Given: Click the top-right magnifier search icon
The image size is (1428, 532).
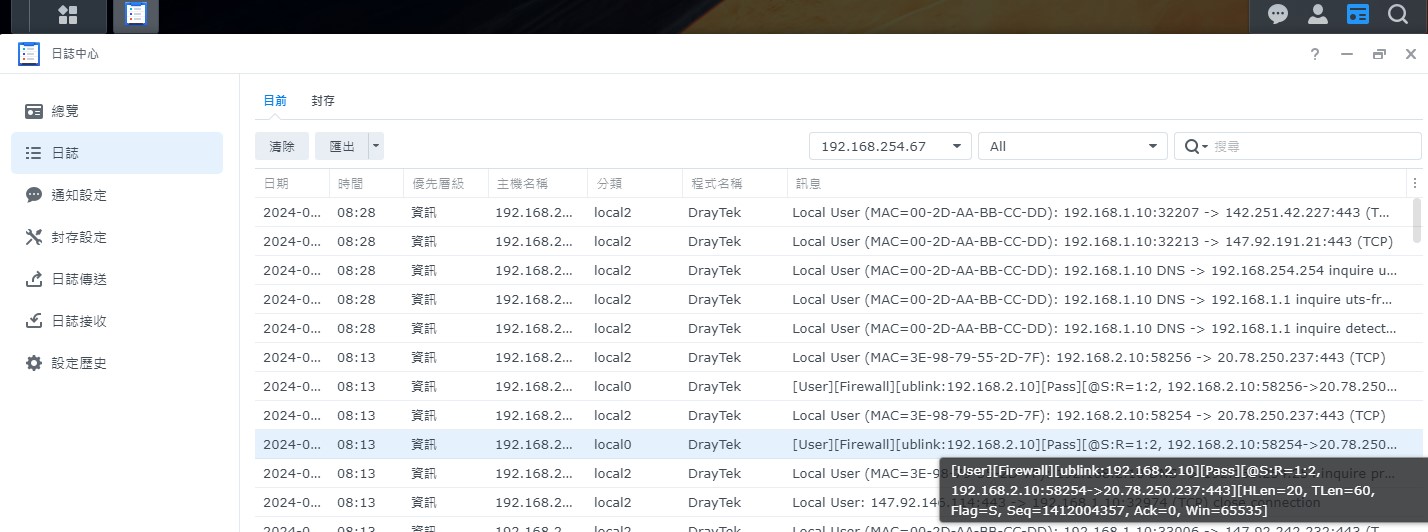Looking at the screenshot, I should click(x=1397, y=14).
